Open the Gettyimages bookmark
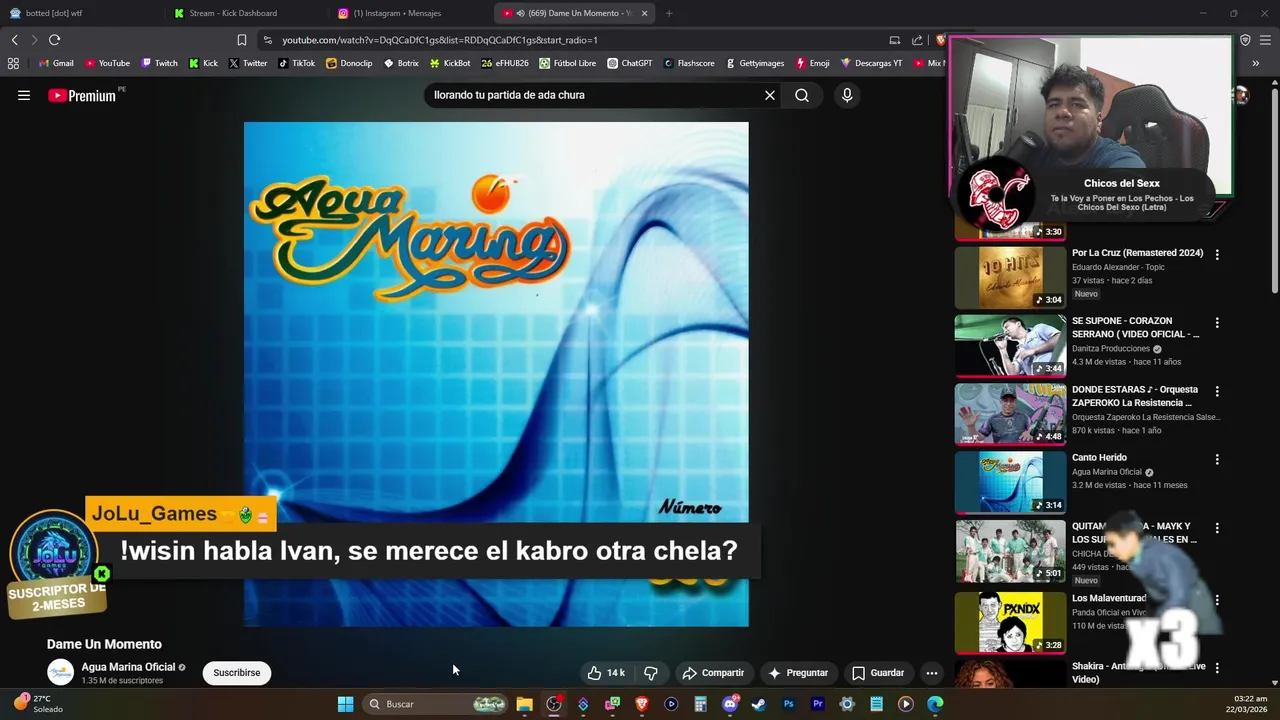Viewport: 1280px width, 720px height. (x=755, y=63)
